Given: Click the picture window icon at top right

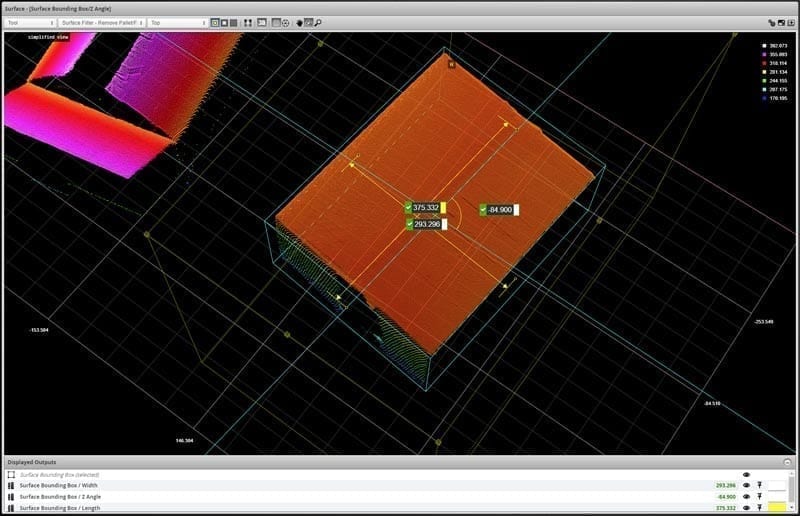Looking at the screenshot, I should pos(781,22).
